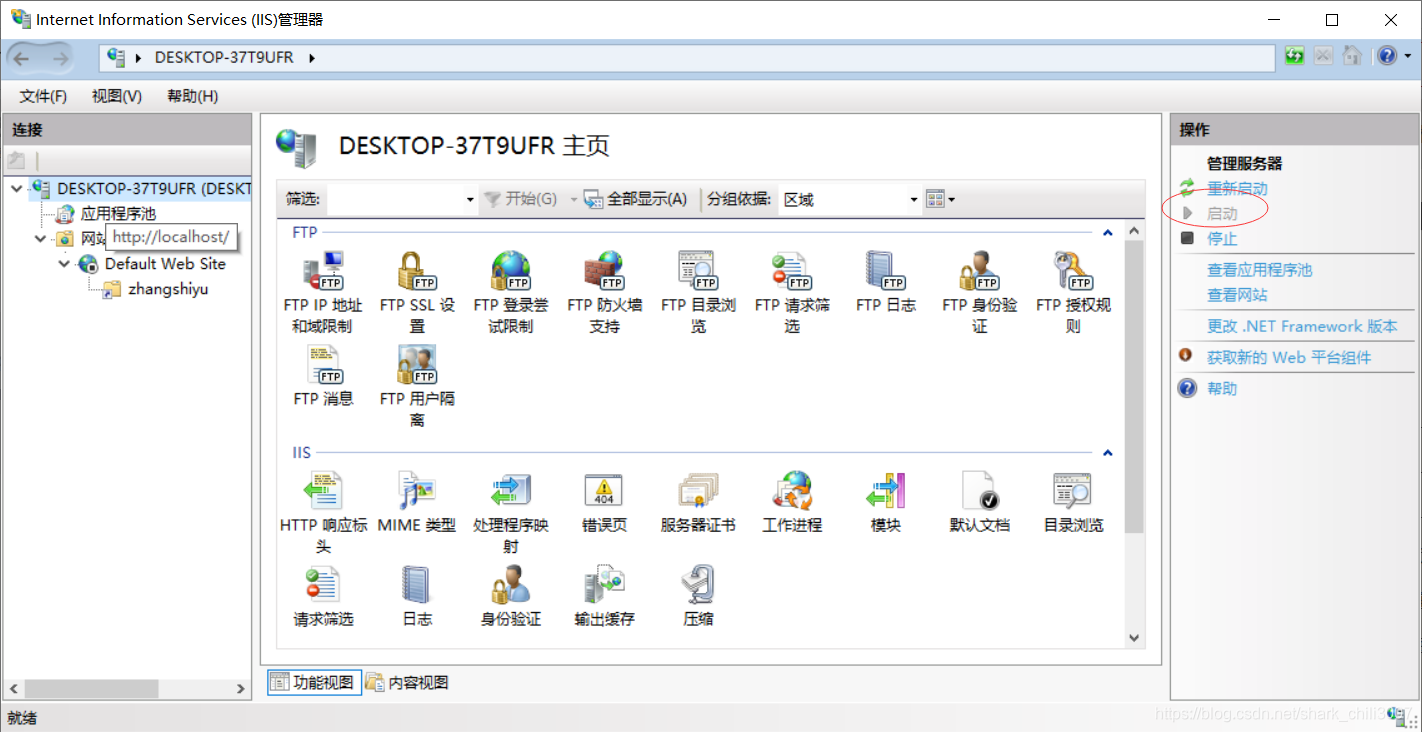Click the DESKTOP-37T9UFR address bar field
This screenshot has width=1422, height=732.
[x=688, y=58]
